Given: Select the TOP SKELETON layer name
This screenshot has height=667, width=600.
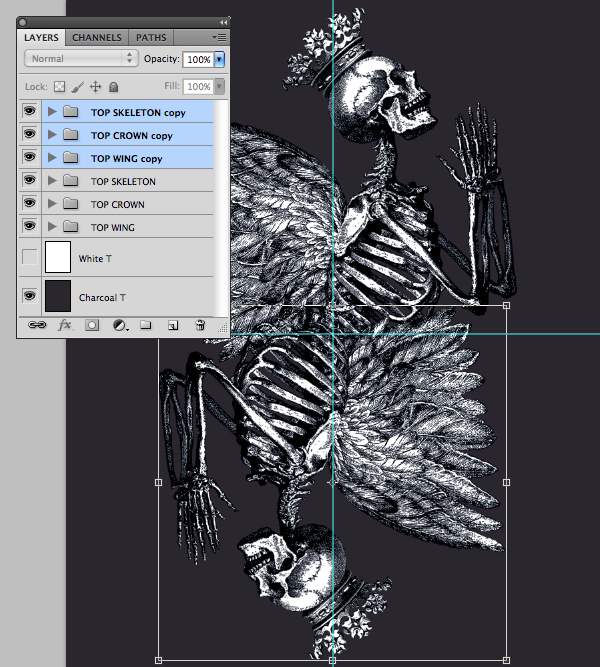Looking at the screenshot, I should 123,182.
